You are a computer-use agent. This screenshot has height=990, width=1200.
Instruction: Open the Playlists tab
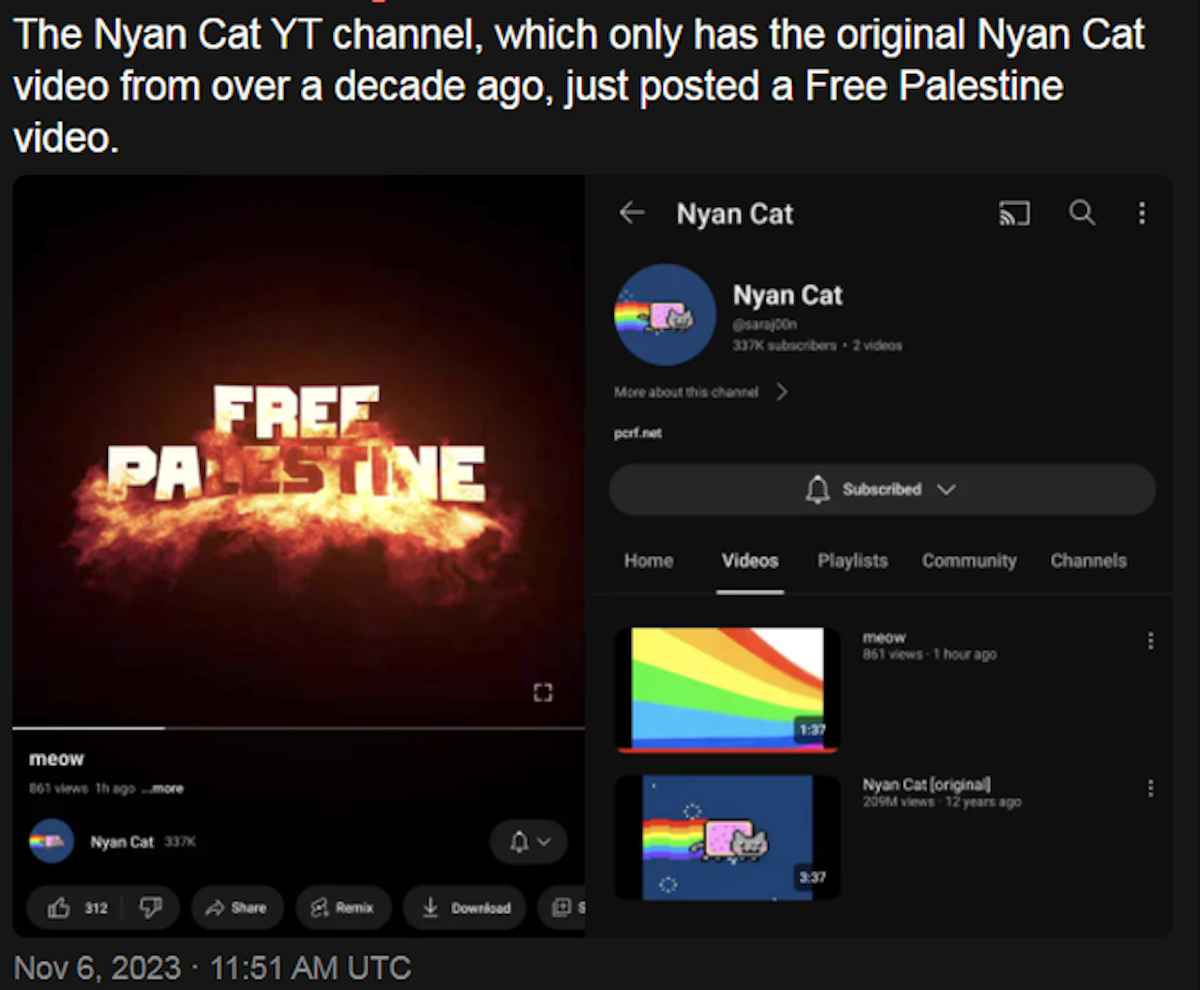pyautogui.click(x=852, y=561)
